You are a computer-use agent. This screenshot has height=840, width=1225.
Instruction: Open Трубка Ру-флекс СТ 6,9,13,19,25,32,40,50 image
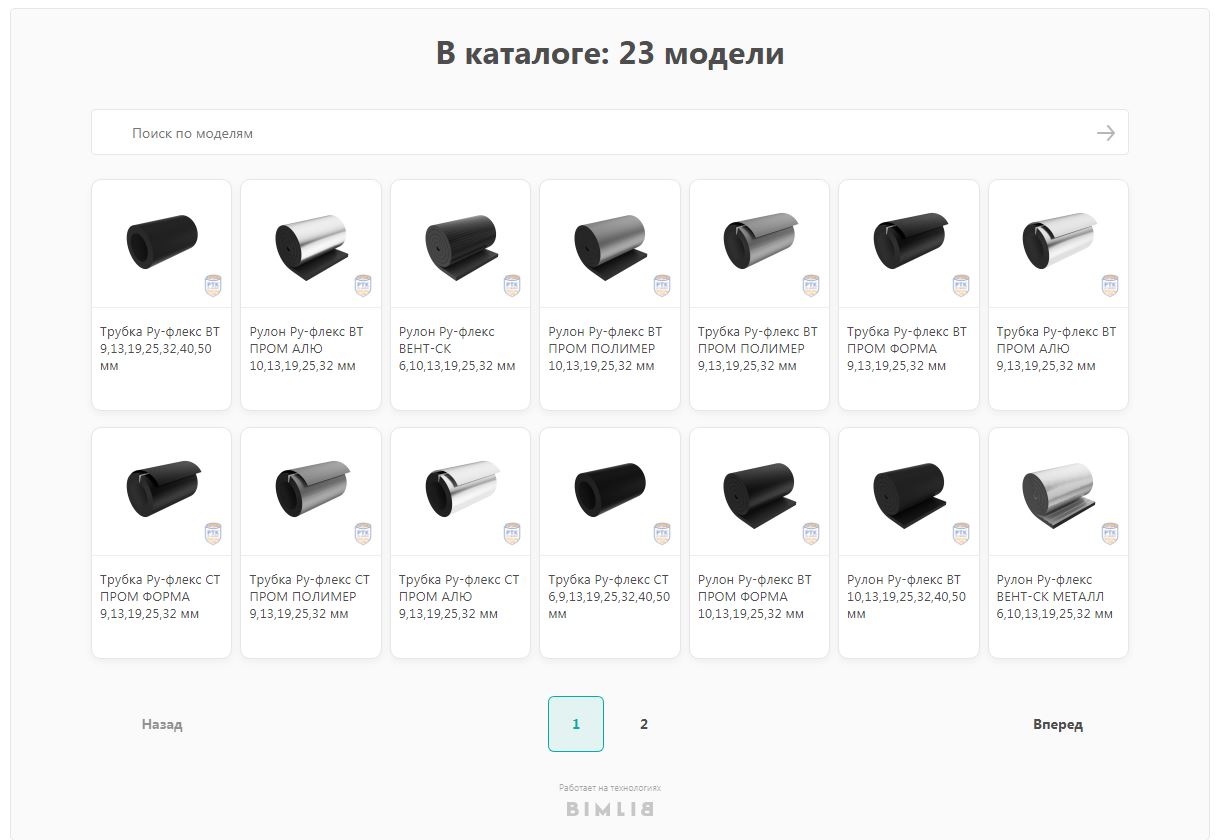click(x=610, y=490)
